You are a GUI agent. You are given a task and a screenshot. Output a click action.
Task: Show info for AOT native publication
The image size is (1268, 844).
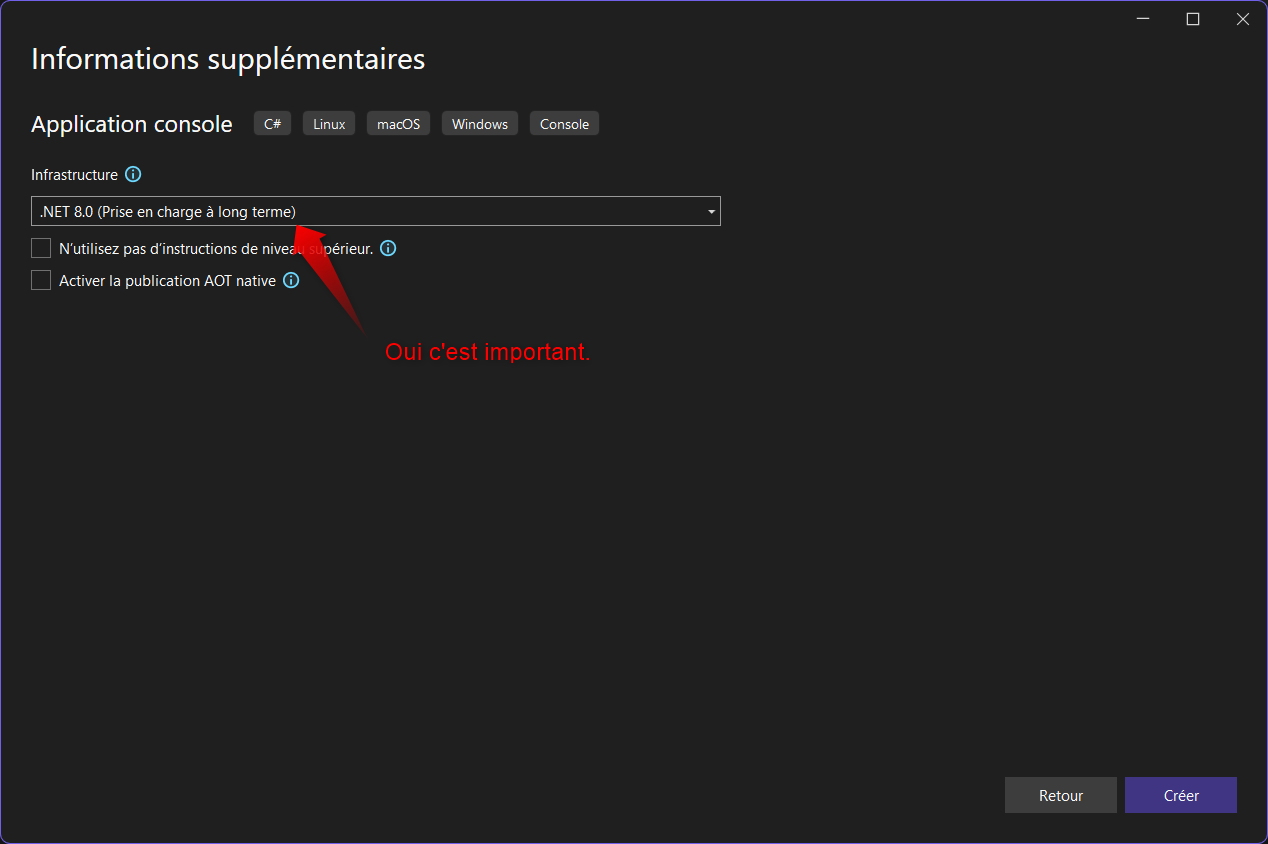coord(291,281)
